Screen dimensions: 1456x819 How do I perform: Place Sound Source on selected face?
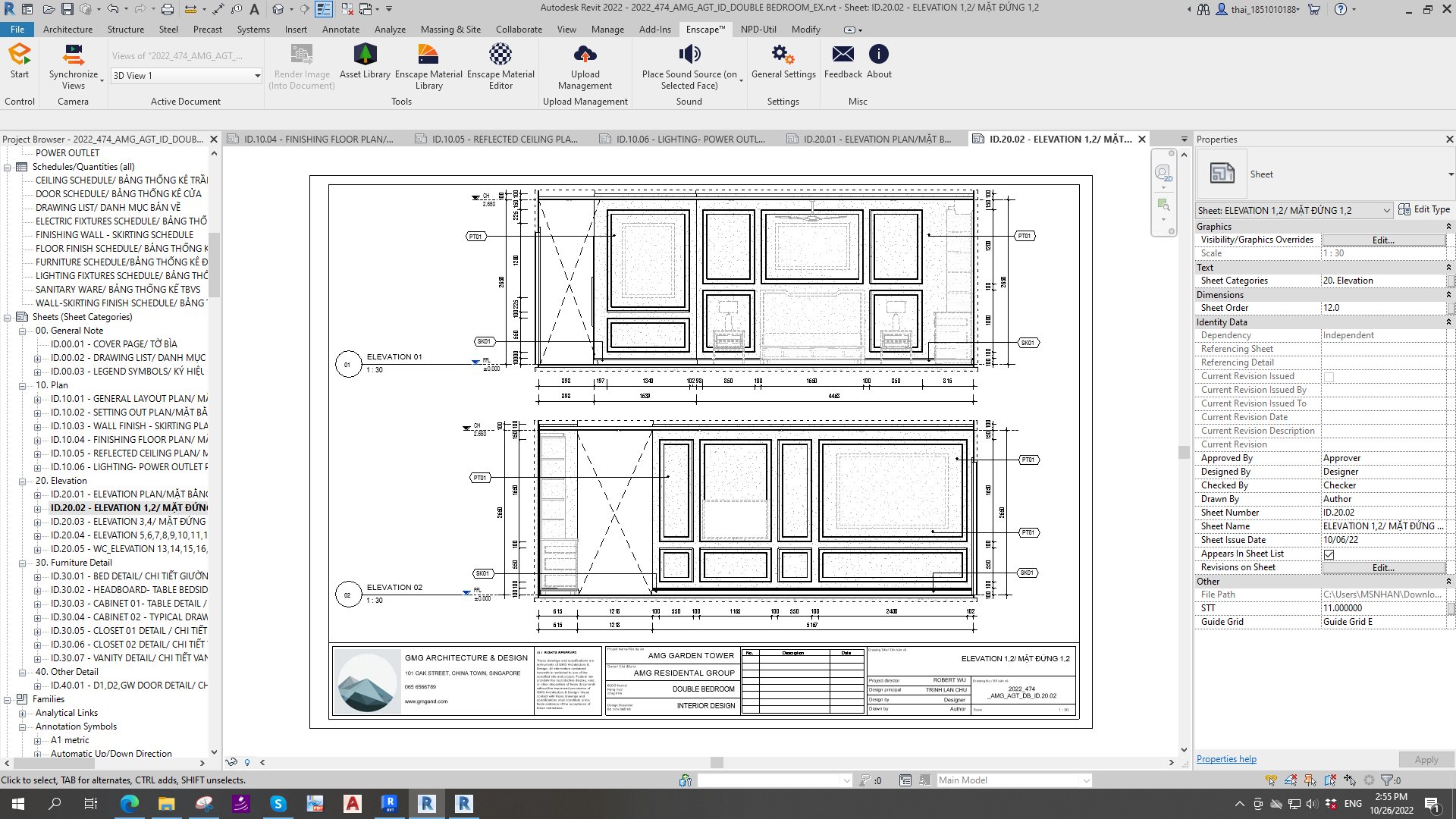[x=689, y=67]
